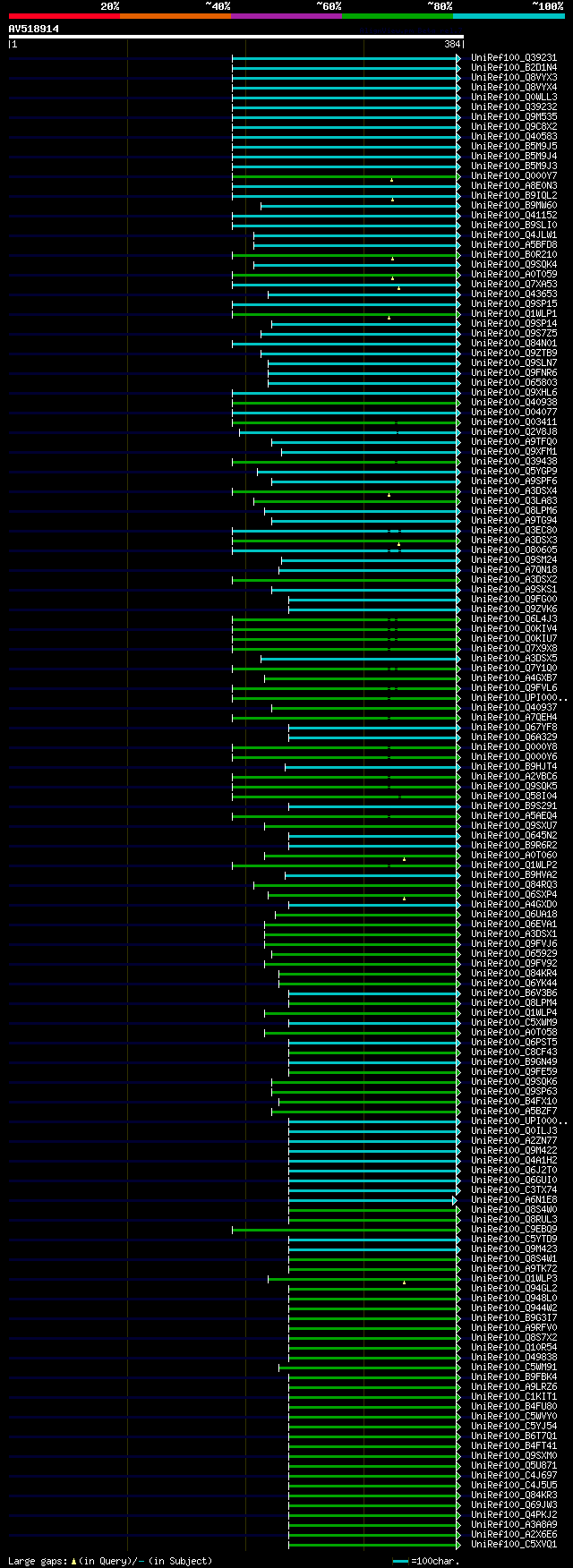Select hit label UniRef100_Q6PST5
This screenshot has height=1568, width=573.
point(514,1043)
